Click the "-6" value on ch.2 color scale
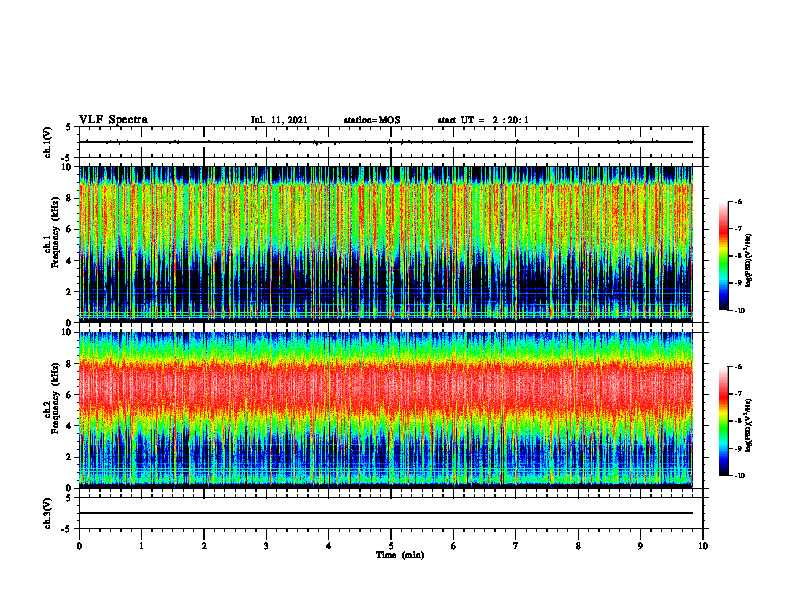The width and height of the screenshot is (792, 612). (739, 367)
